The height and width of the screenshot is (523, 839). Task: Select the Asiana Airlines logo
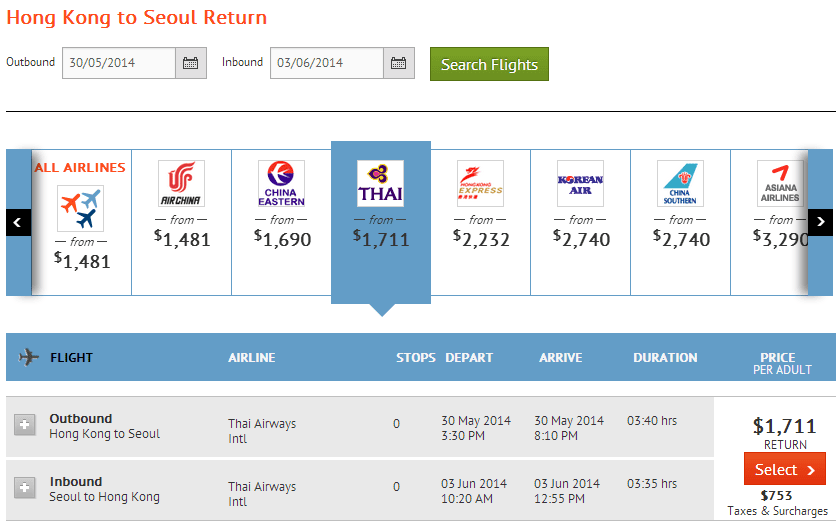pyautogui.click(x=779, y=184)
